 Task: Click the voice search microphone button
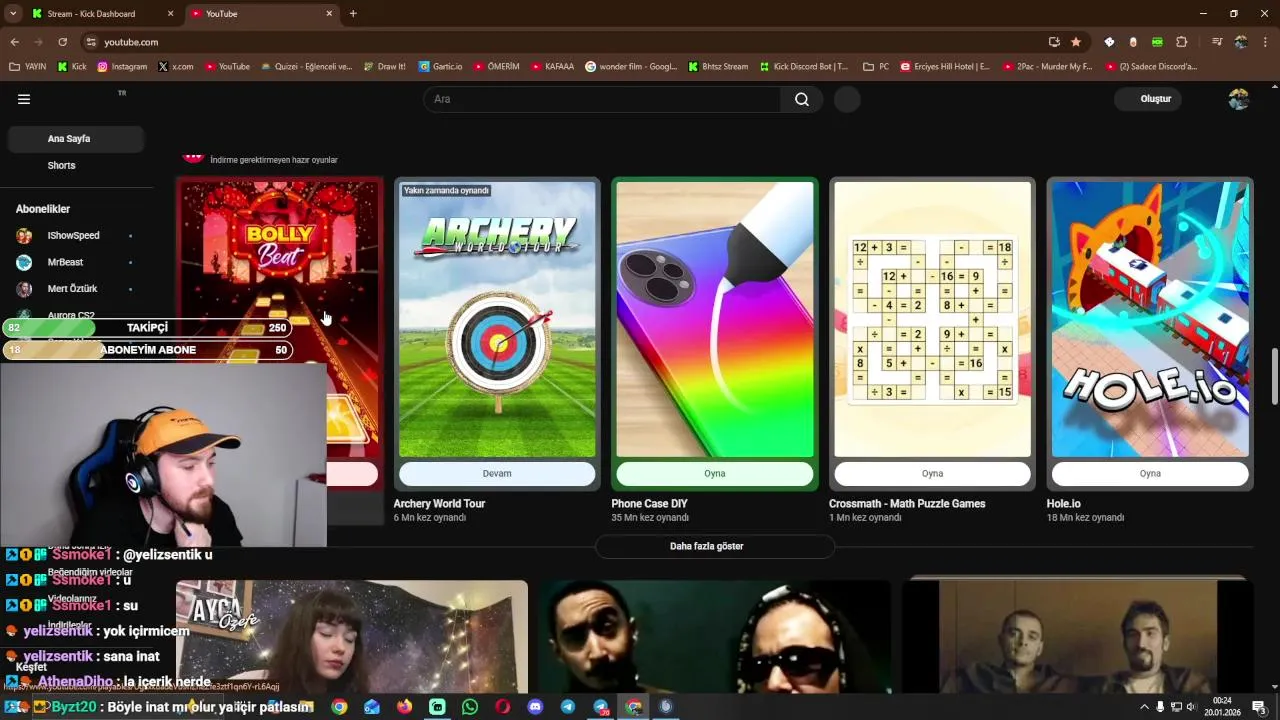847,99
